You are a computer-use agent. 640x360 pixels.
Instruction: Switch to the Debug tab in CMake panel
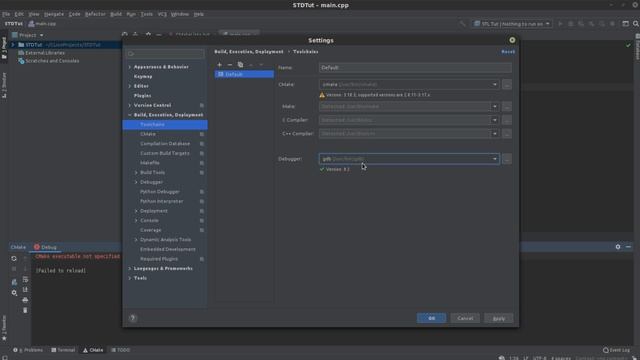tap(45, 247)
